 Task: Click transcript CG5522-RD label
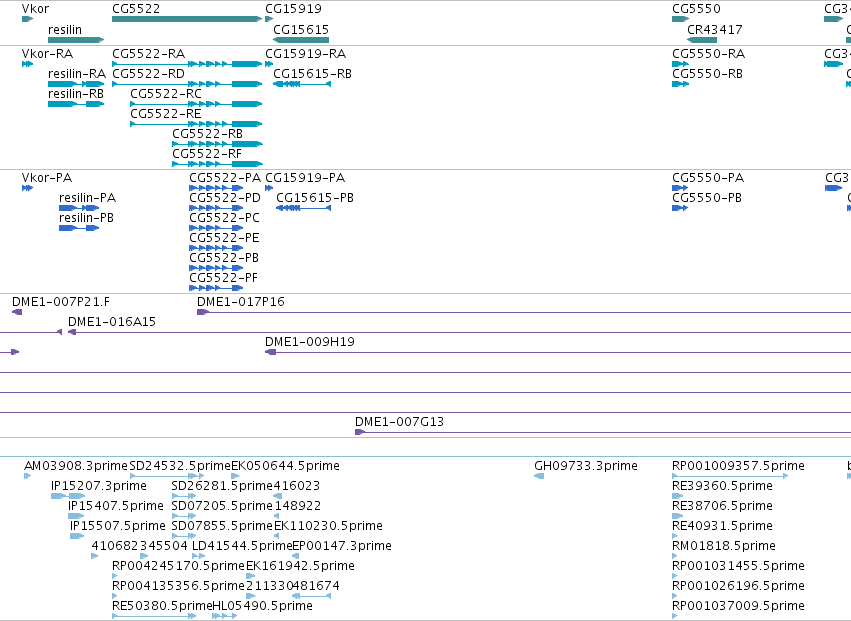pyautogui.click(x=148, y=73)
